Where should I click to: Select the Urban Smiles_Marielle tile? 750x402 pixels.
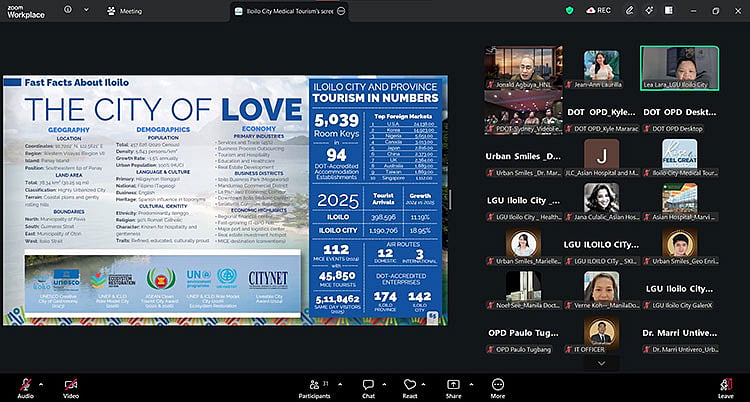(x=523, y=246)
